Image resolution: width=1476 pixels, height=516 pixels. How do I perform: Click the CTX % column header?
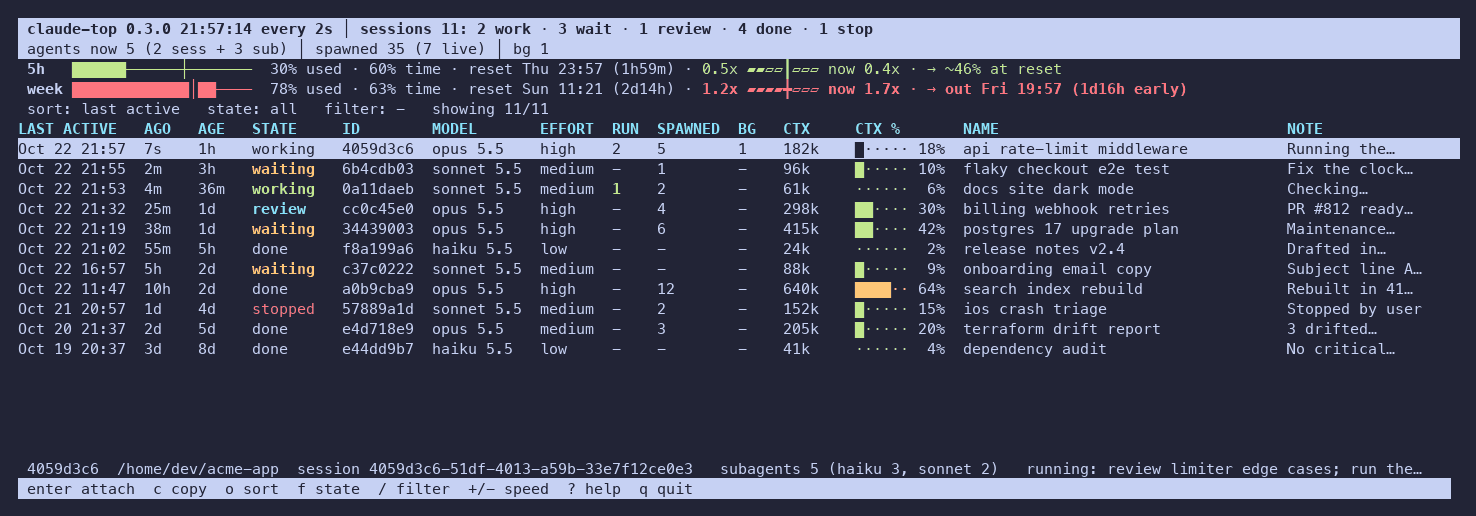[877, 129]
